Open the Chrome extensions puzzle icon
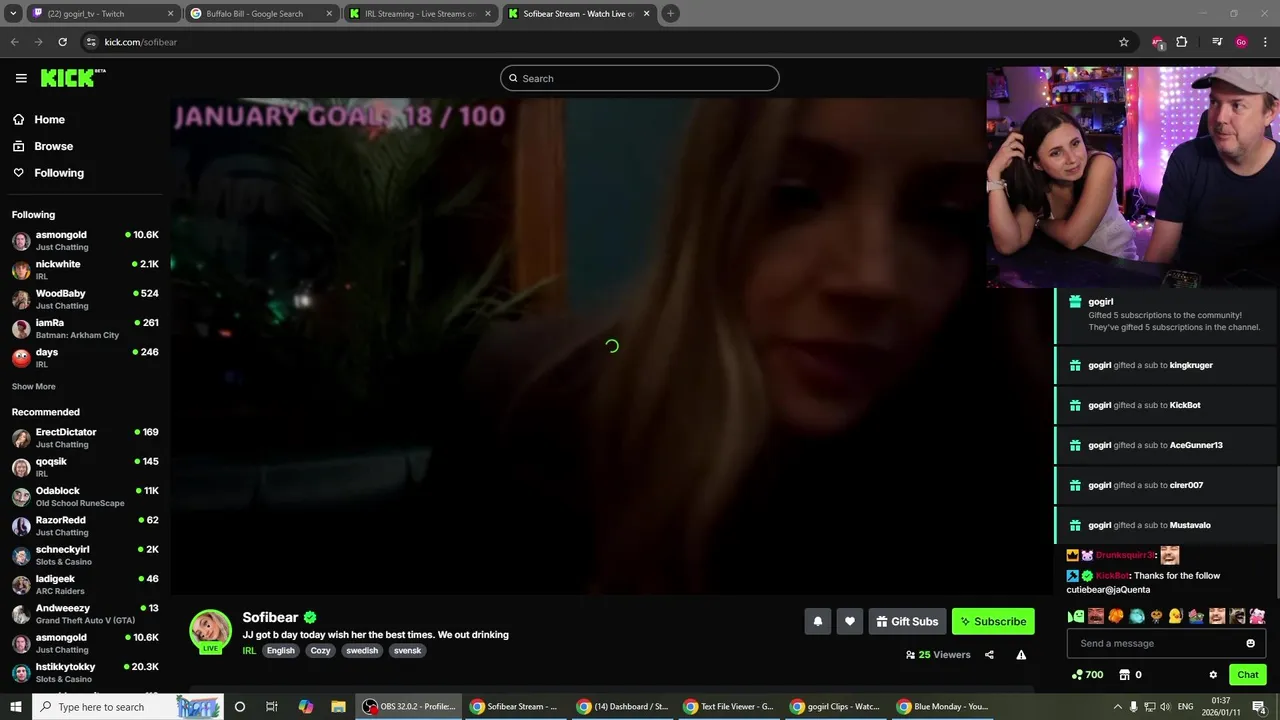The image size is (1280, 720). (x=1182, y=42)
